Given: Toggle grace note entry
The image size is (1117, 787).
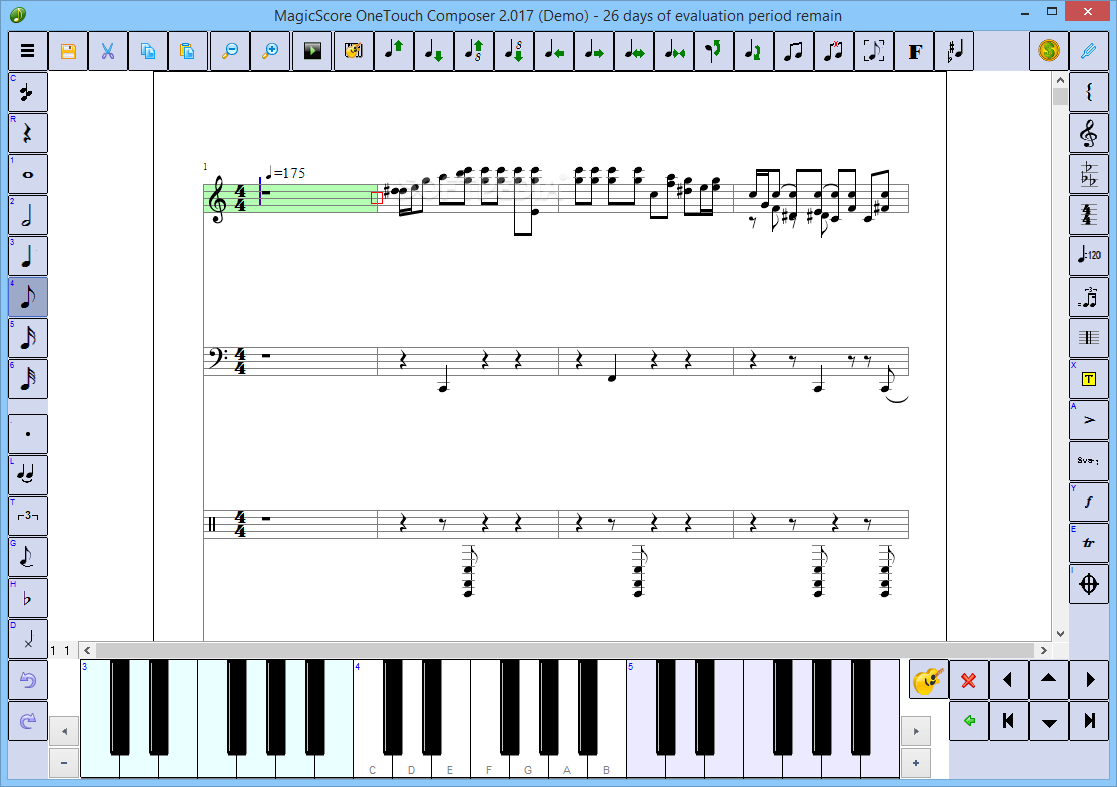Looking at the screenshot, I should click(28, 557).
